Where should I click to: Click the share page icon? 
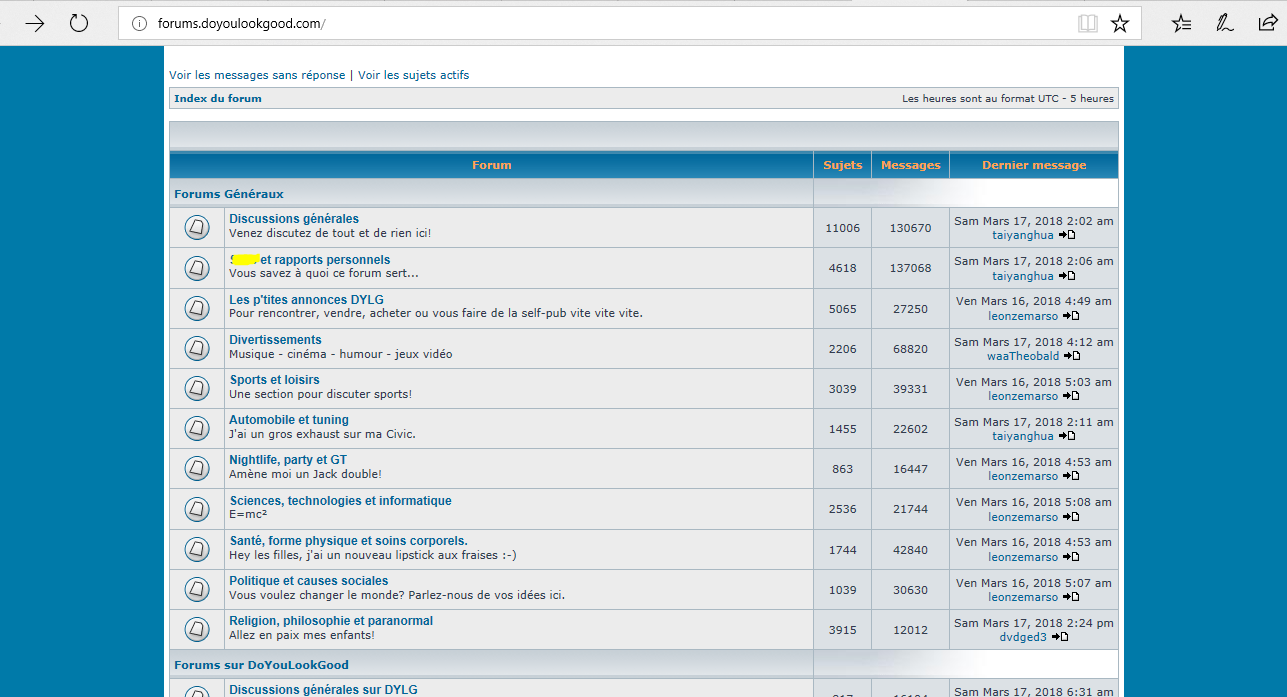[x=1267, y=23]
